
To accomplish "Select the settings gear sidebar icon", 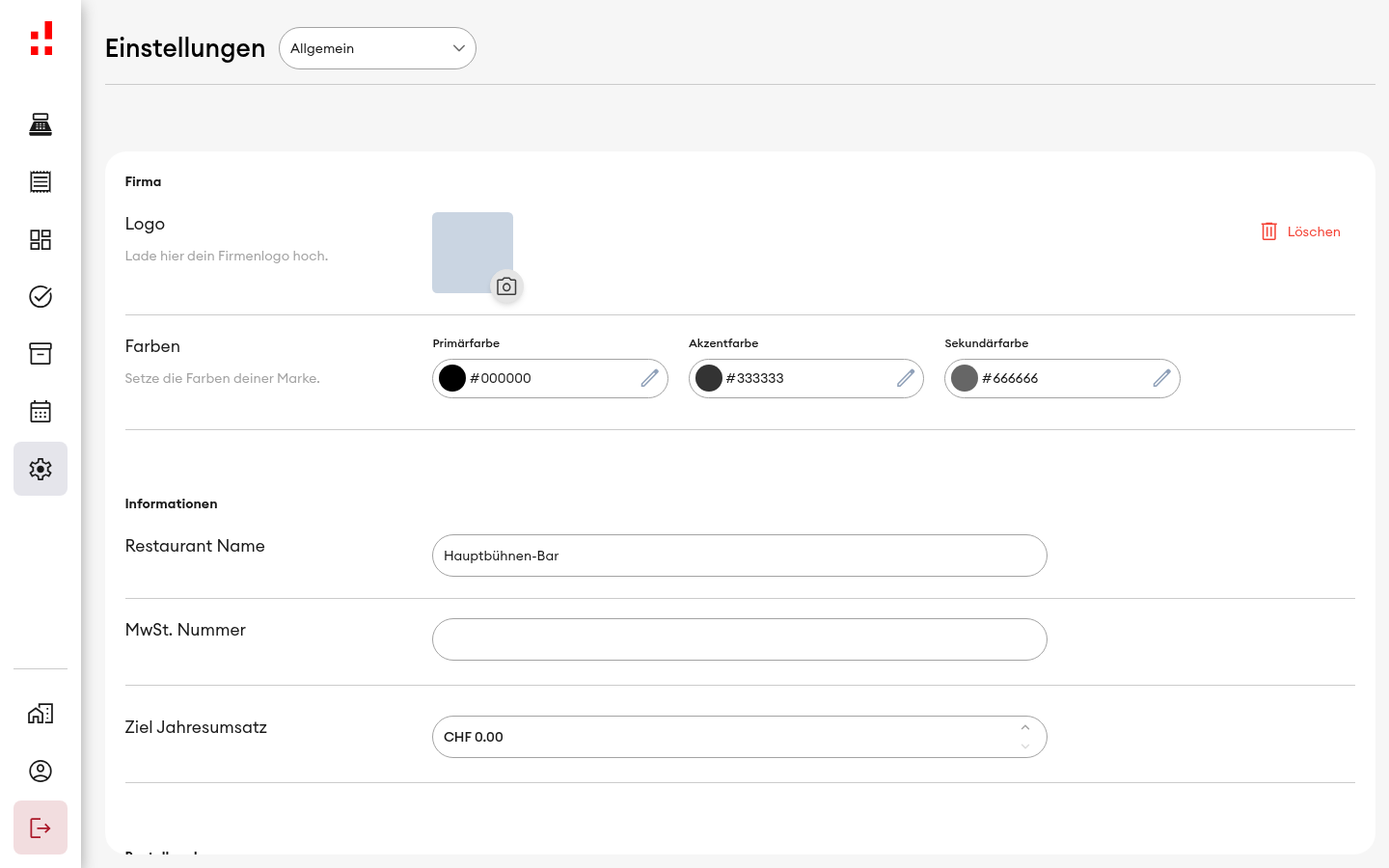I will point(41,469).
